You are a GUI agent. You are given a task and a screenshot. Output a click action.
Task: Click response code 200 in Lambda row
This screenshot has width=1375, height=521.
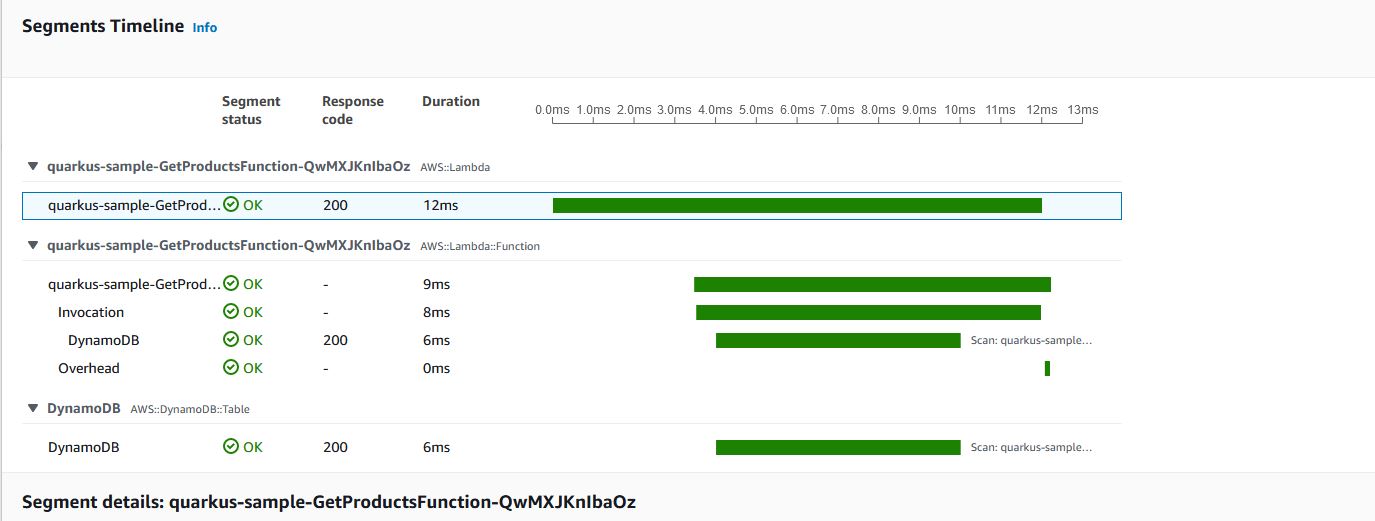pyautogui.click(x=335, y=205)
